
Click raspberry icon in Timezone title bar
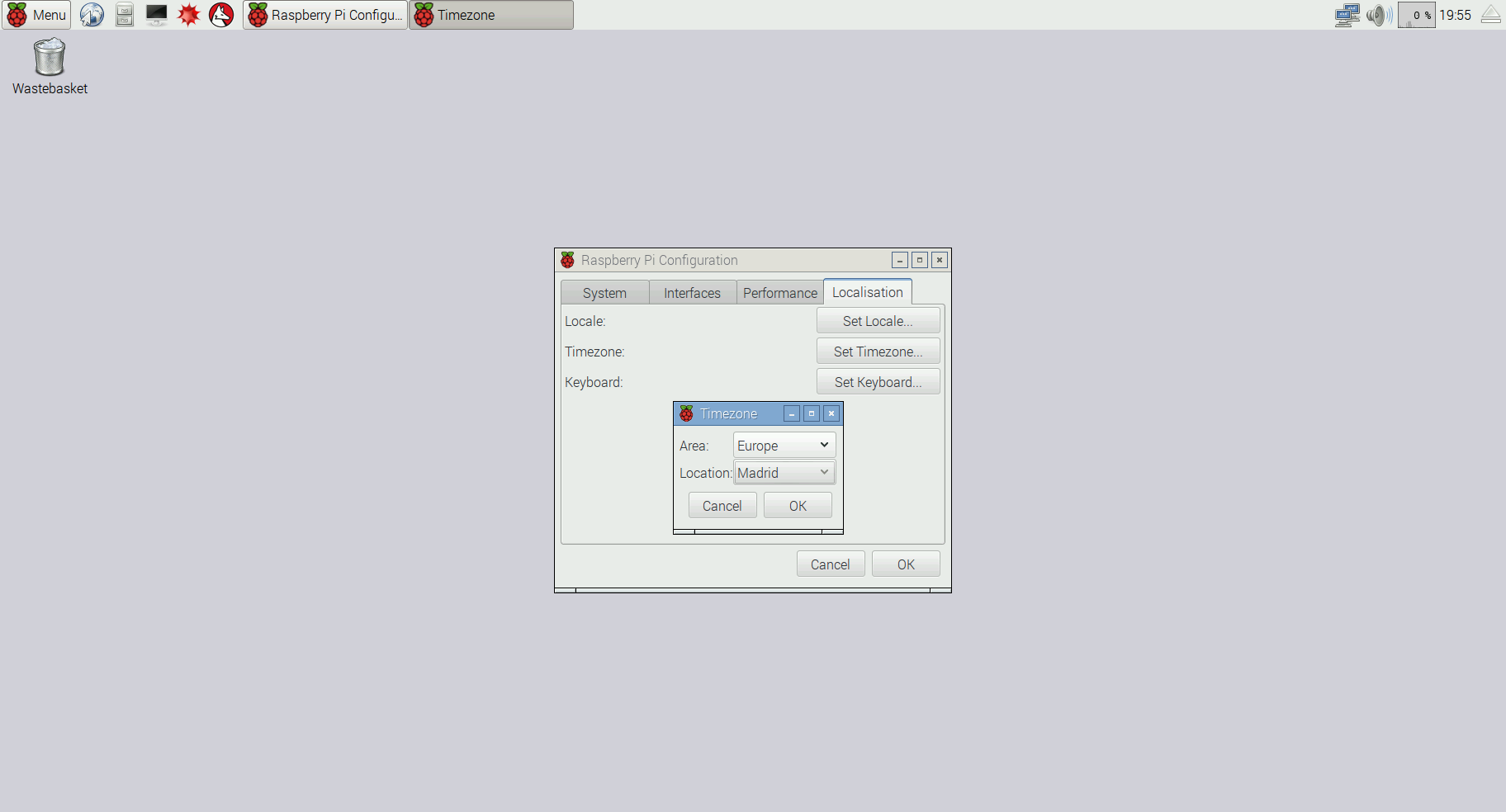point(686,413)
